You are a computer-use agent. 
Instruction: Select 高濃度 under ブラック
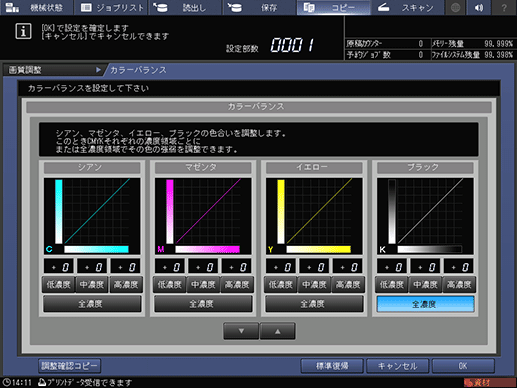(x=459, y=285)
